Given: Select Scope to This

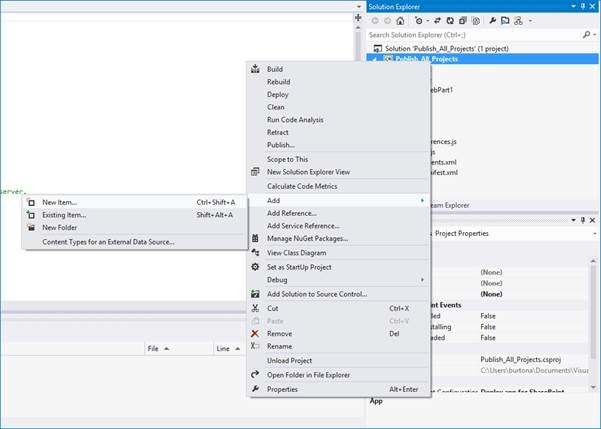Looking at the screenshot, I should click(x=339, y=159).
